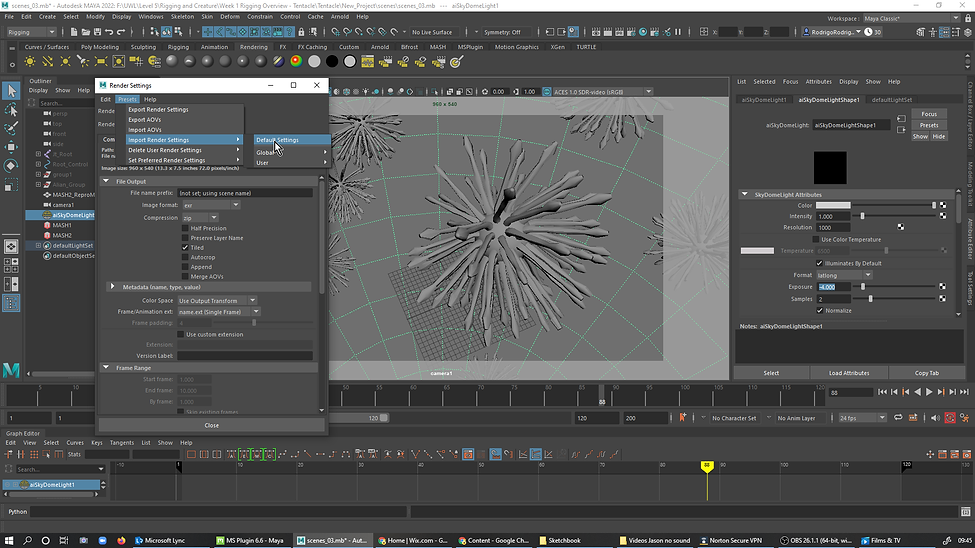Go to end of playback range
The height and width of the screenshot is (548, 975).
pos(964,392)
